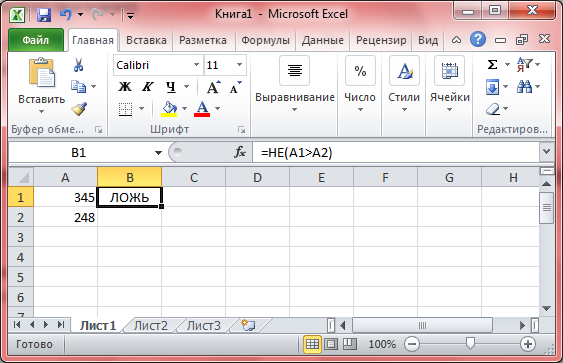Switch to the Вид tab
The width and height of the screenshot is (563, 363).
(x=428, y=40)
